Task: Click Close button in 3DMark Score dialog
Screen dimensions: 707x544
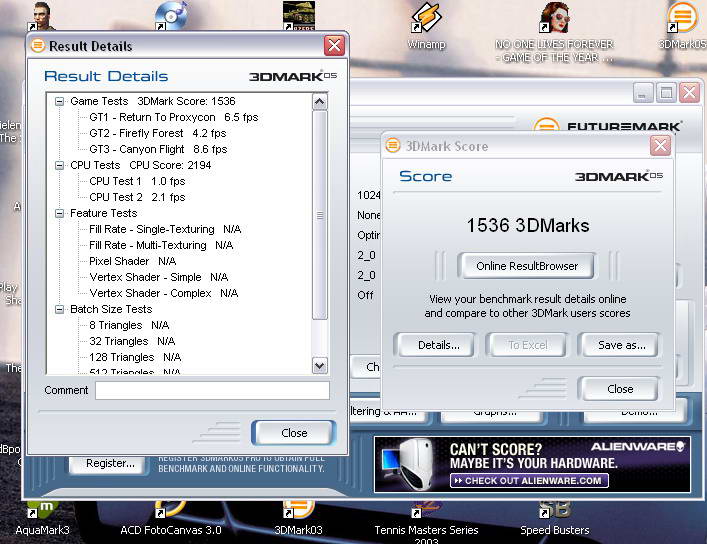Action: [x=620, y=389]
